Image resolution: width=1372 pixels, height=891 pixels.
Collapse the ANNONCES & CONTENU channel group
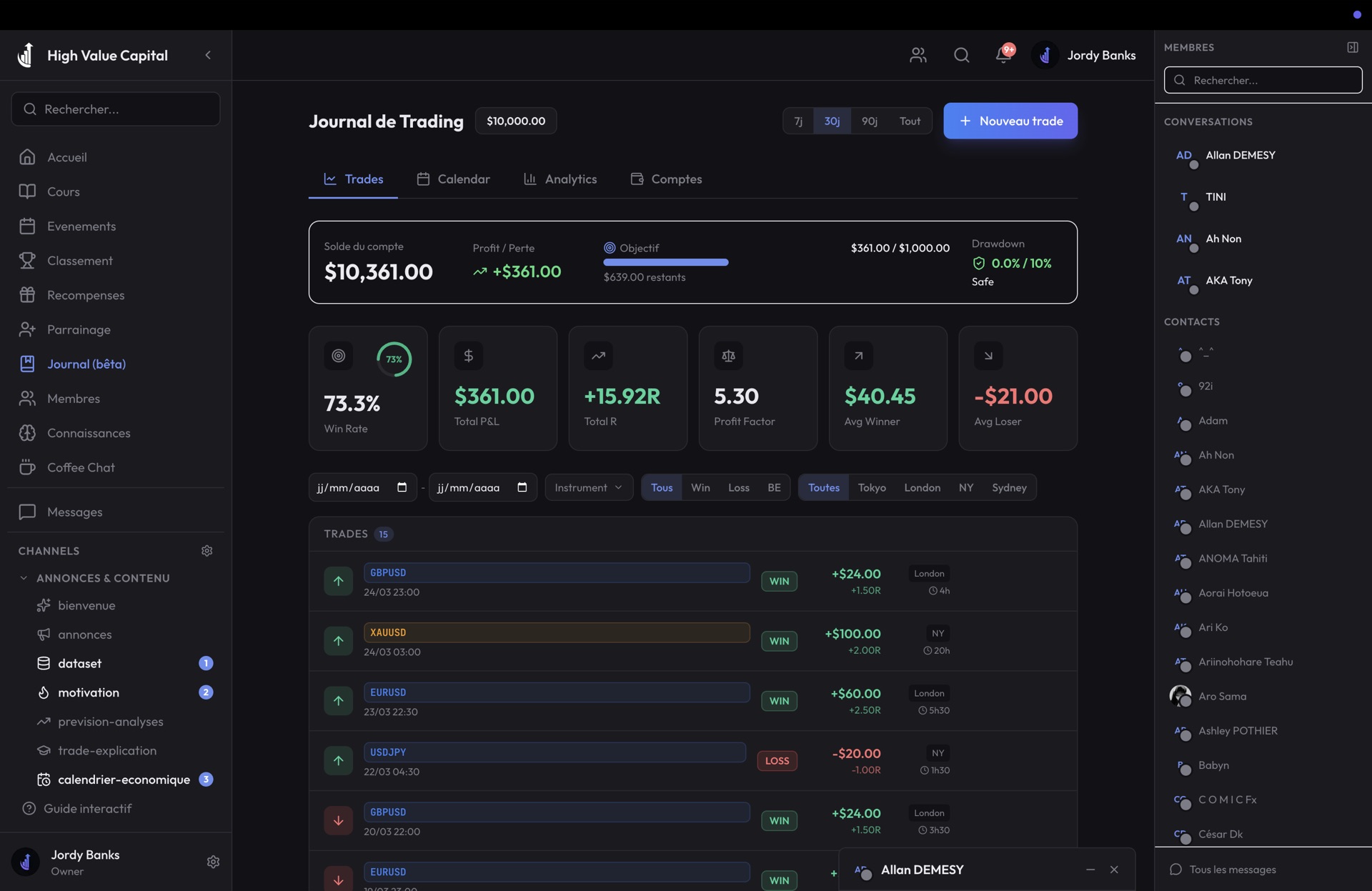click(x=22, y=578)
